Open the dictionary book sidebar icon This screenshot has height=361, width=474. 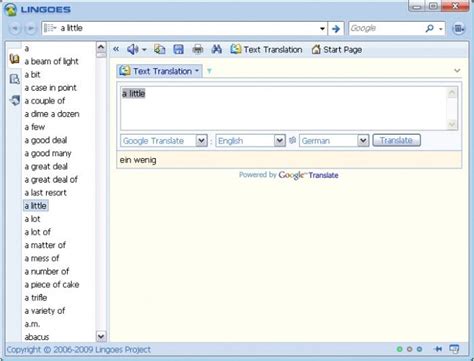click(x=14, y=59)
